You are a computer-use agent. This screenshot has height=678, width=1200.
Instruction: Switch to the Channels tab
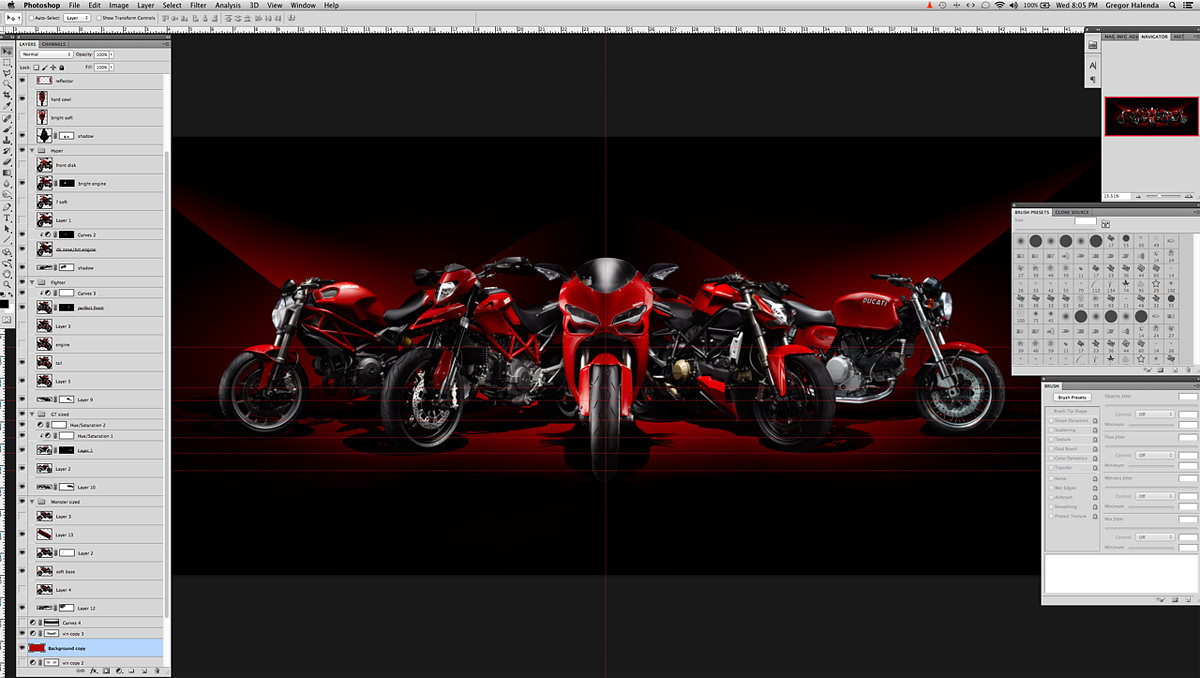(x=53, y=44)
